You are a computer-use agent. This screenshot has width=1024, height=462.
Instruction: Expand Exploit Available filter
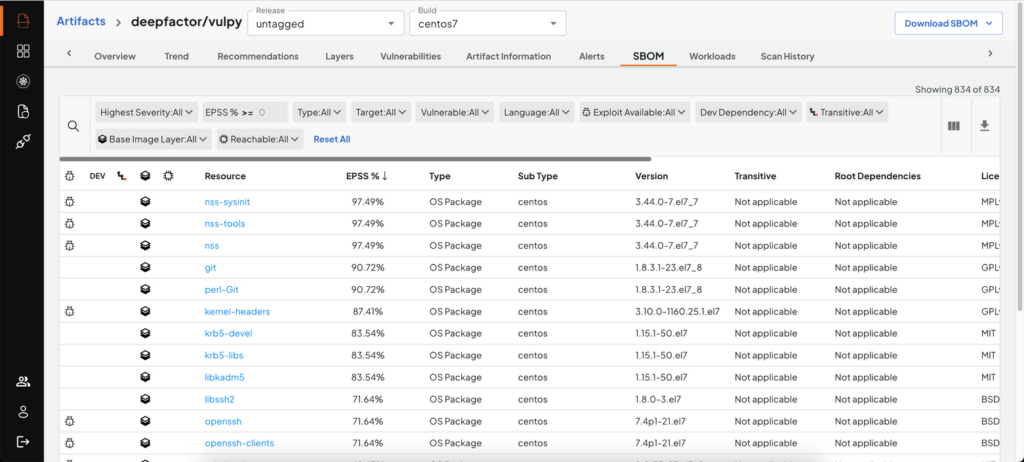(635, 112)
